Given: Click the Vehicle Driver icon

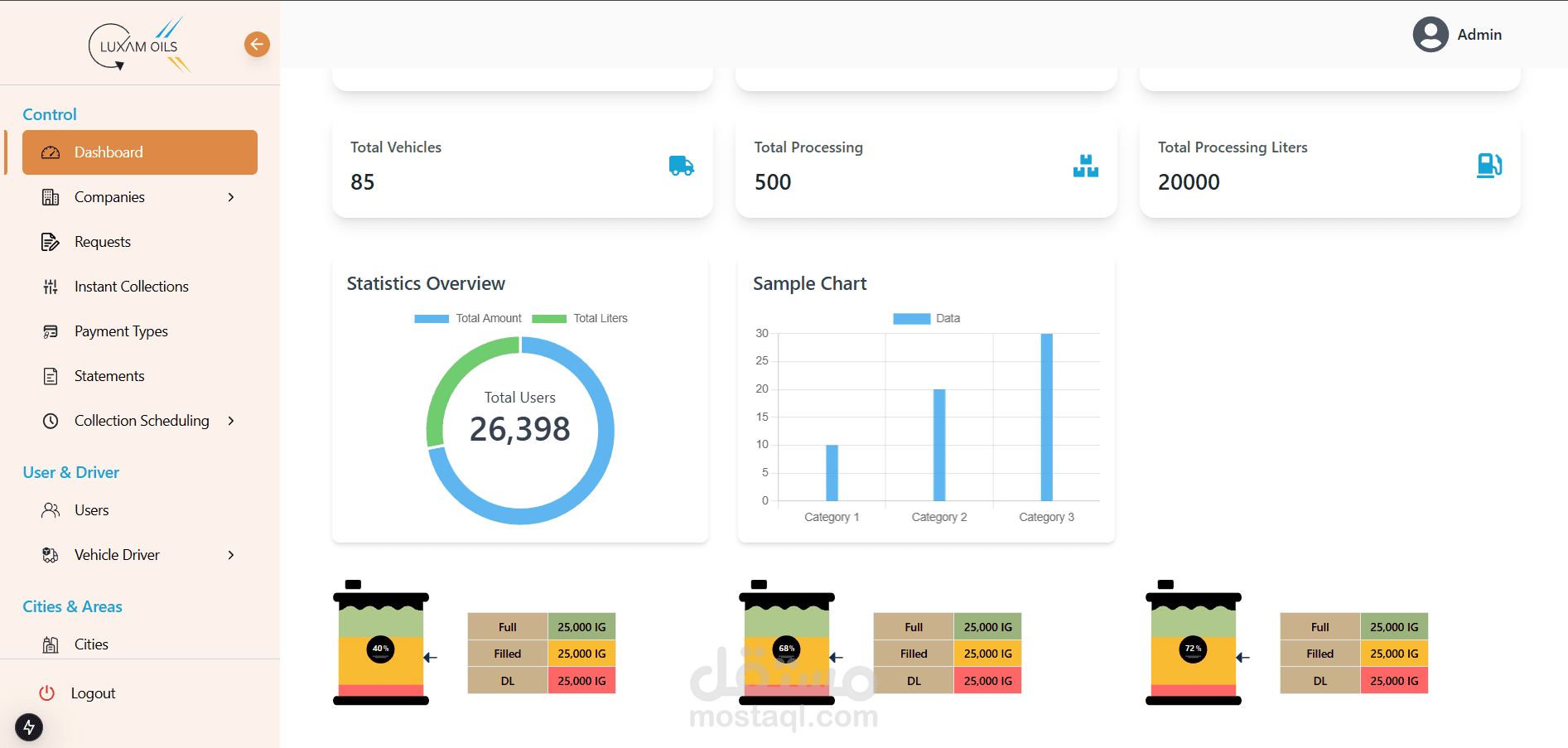Looking at the screenshot, I should click(51, 555).
